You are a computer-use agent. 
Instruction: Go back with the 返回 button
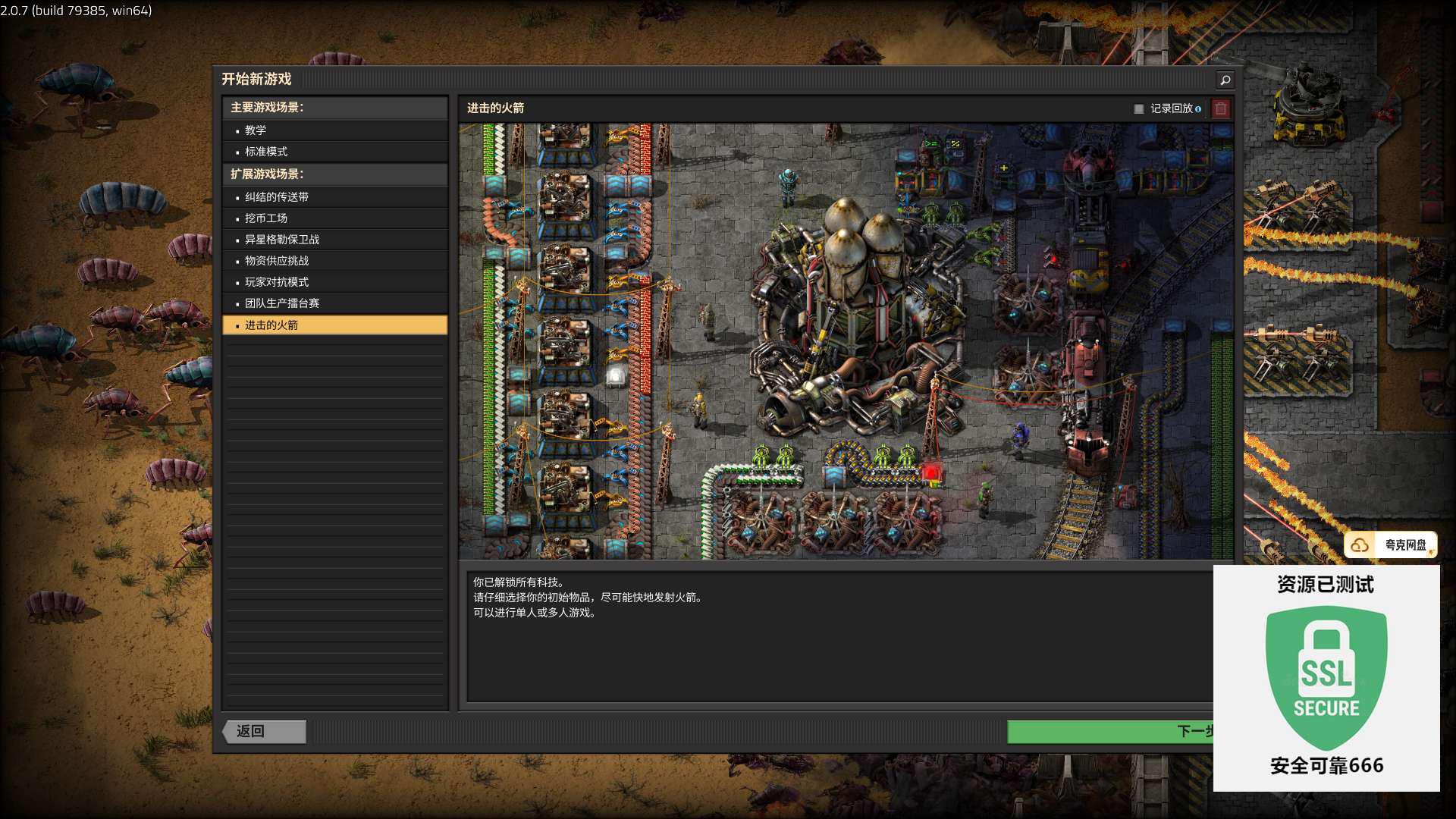click(x=265, y=732)
